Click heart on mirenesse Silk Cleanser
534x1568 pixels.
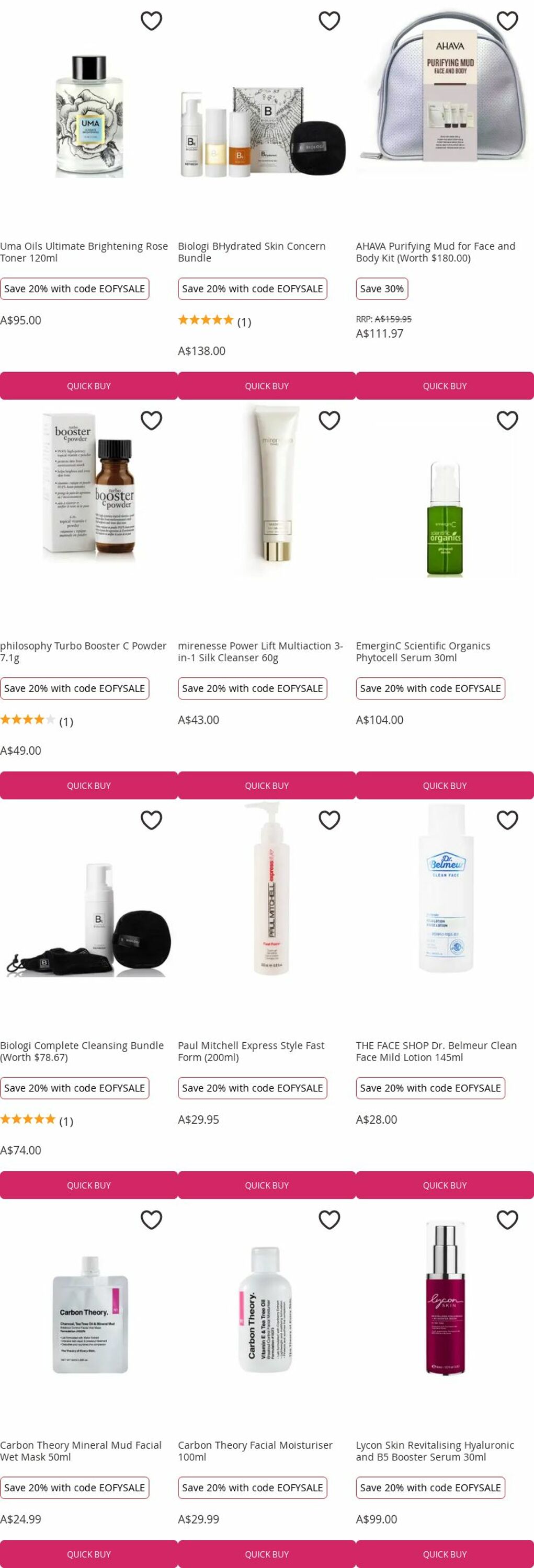point(329,420)
